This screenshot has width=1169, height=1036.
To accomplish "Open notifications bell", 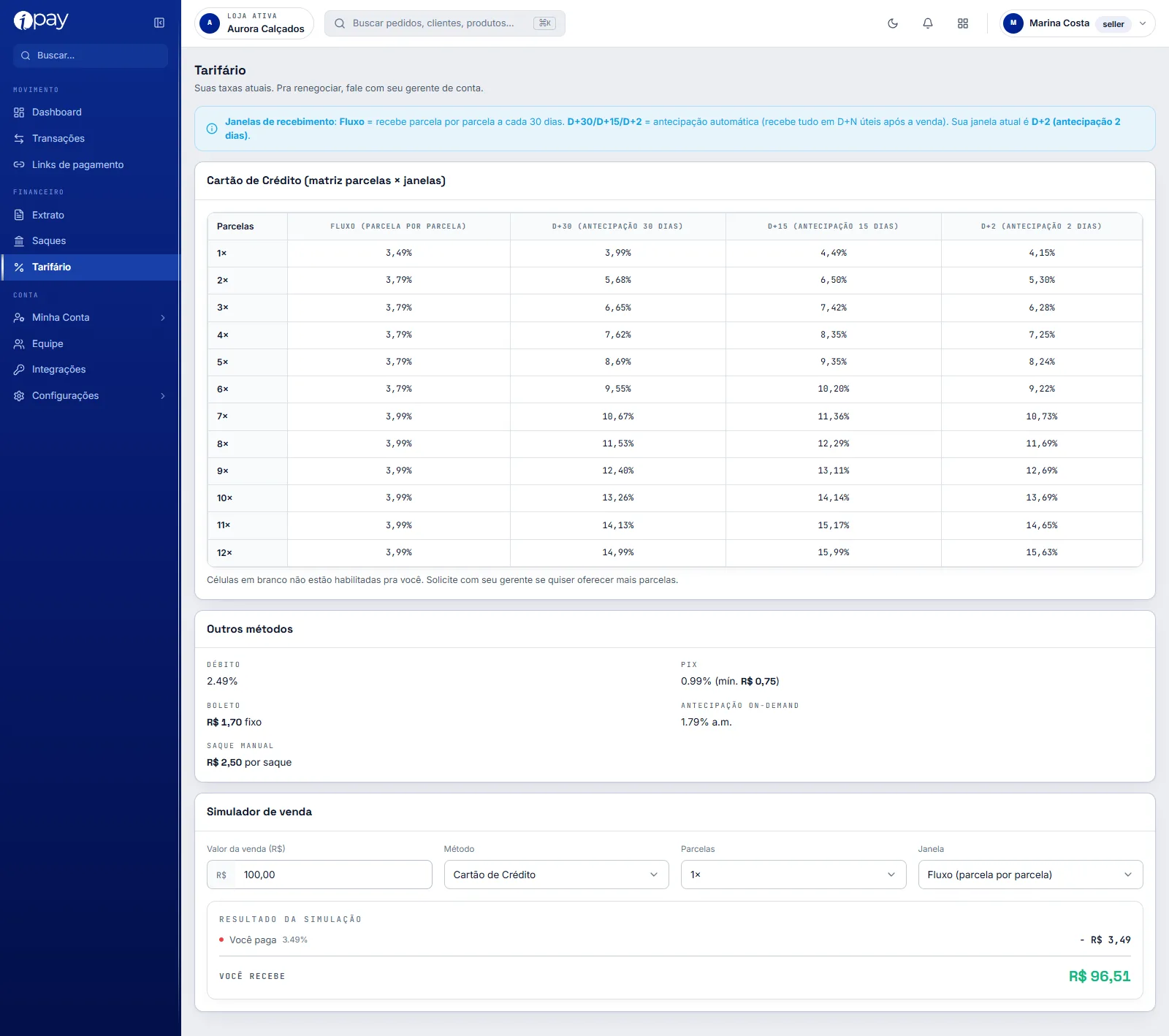I will (x=928, y=23).
